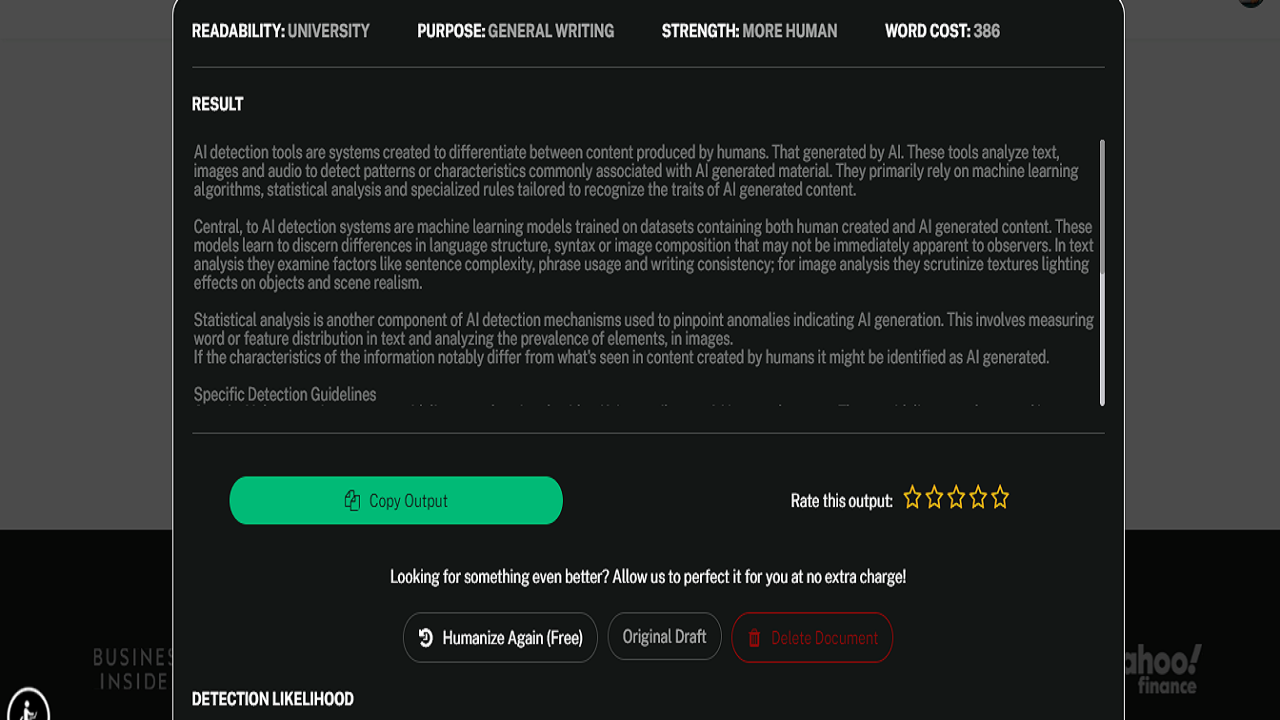Click the Word Cost: 386 indicator
This screenshot has height=720, width=1280.
942,31
